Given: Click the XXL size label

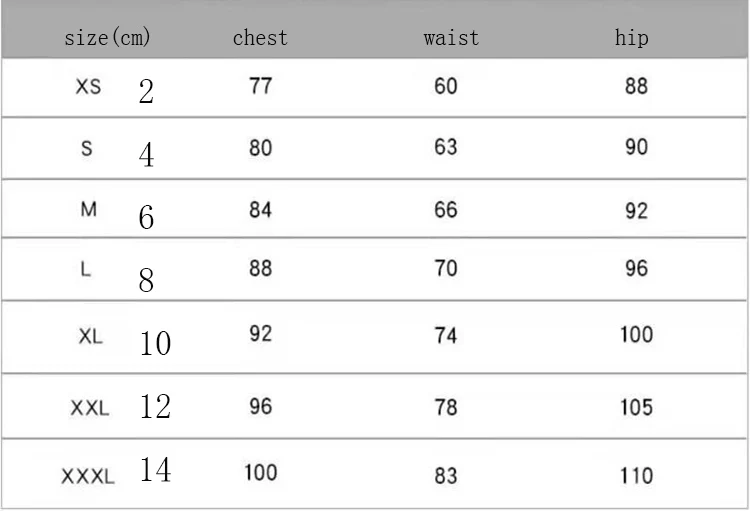Looking at the screenshot, I should (x=90, y=408).
